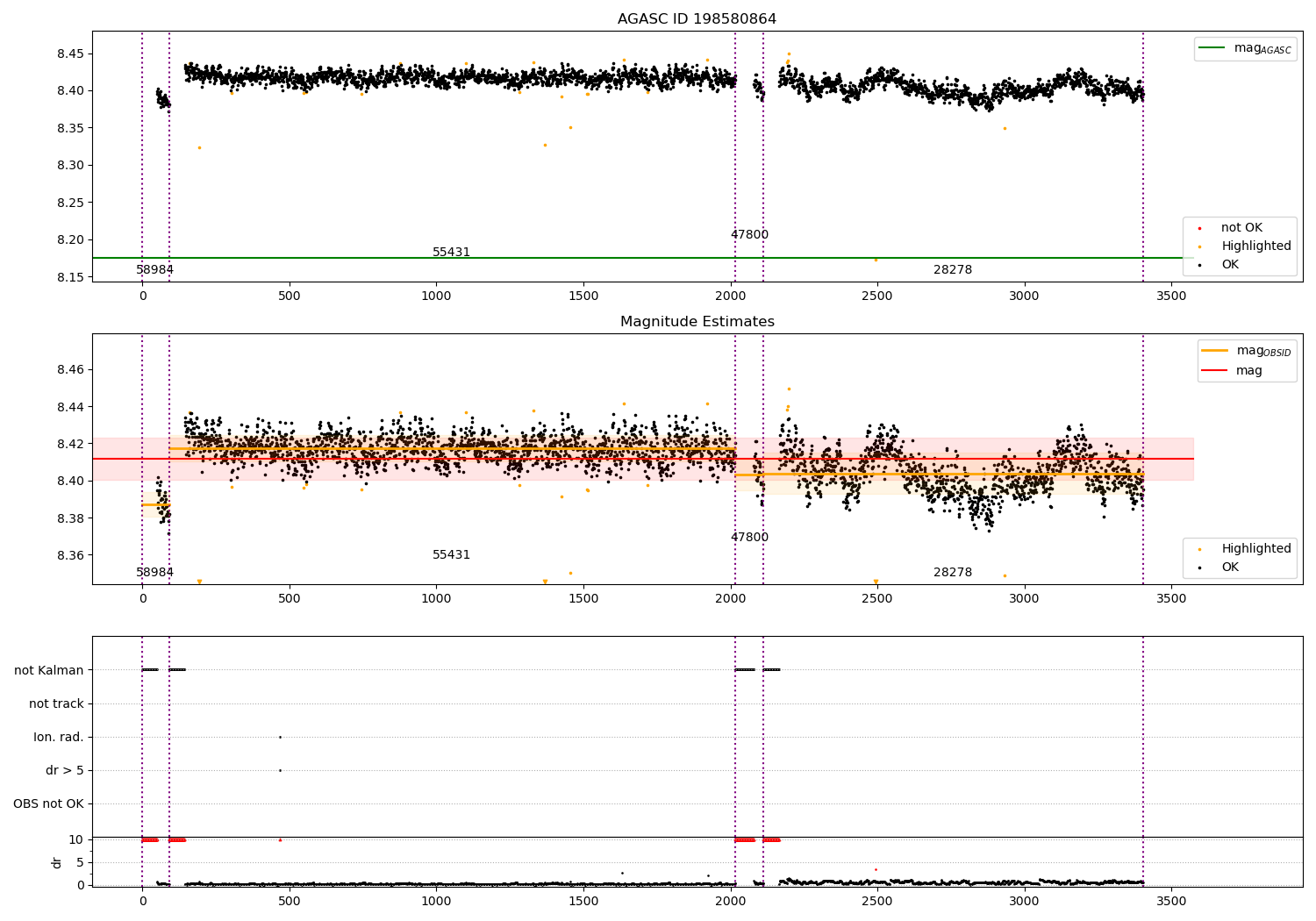Click x-axis tick 3500 under top plot
Image resolution: width=1316 pixels, height=921 pixels.
(1171, 296)
